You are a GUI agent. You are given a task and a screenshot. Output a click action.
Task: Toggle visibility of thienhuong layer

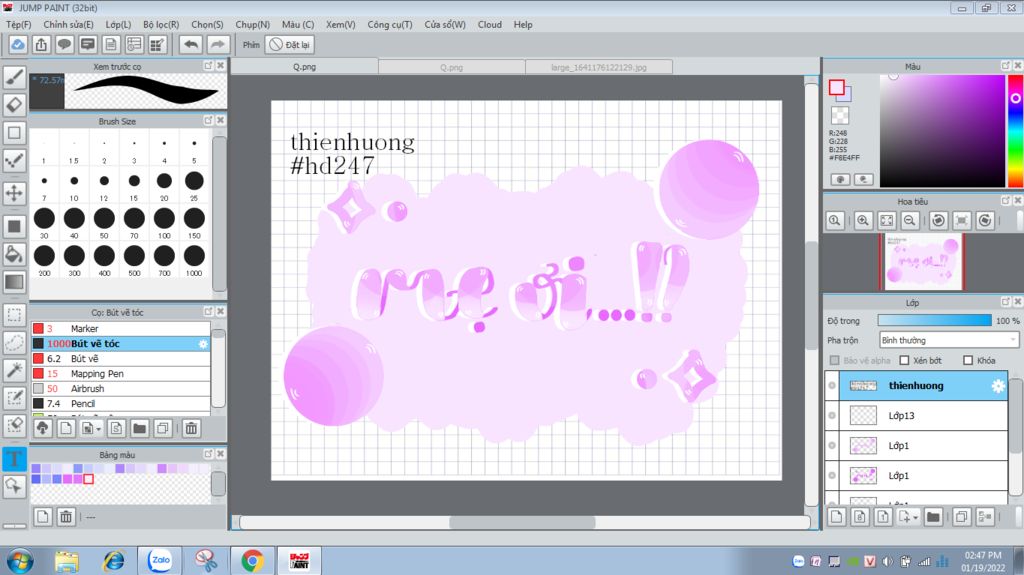[832, 386]
